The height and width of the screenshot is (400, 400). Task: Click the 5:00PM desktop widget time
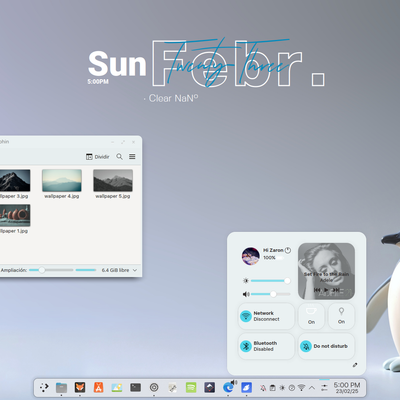(98, 82)
